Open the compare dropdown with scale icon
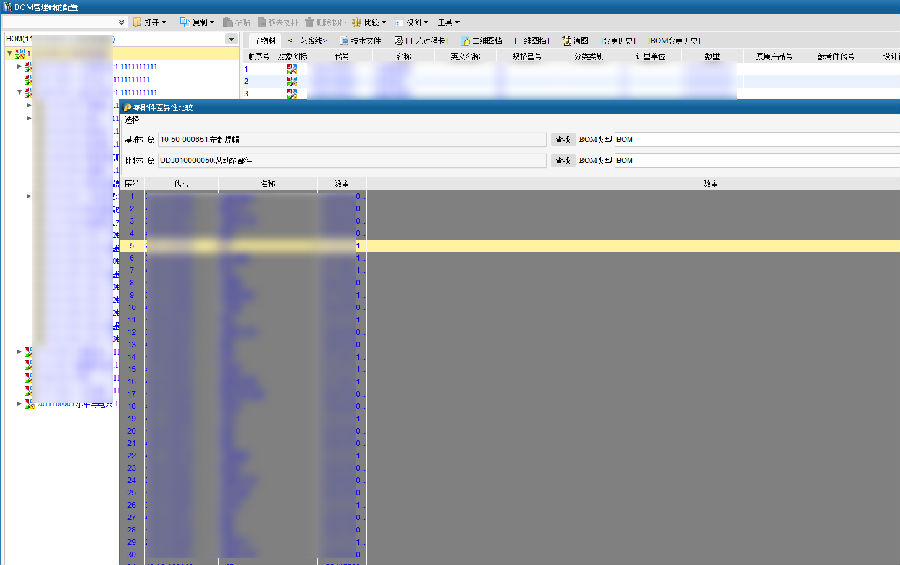This screenshot has width=900, height=565. pyautogui.click(x=369, y=22)
